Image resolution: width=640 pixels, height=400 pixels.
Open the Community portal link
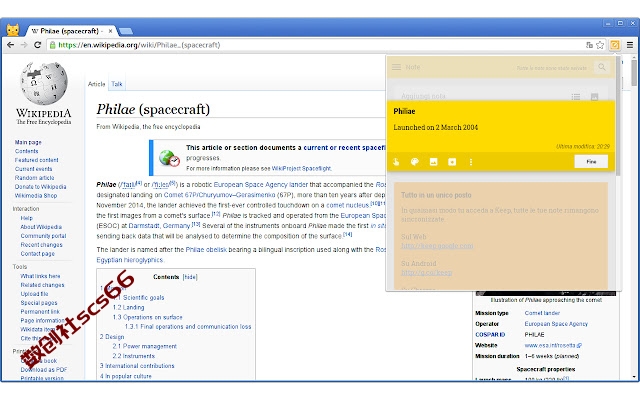point(43,236)
